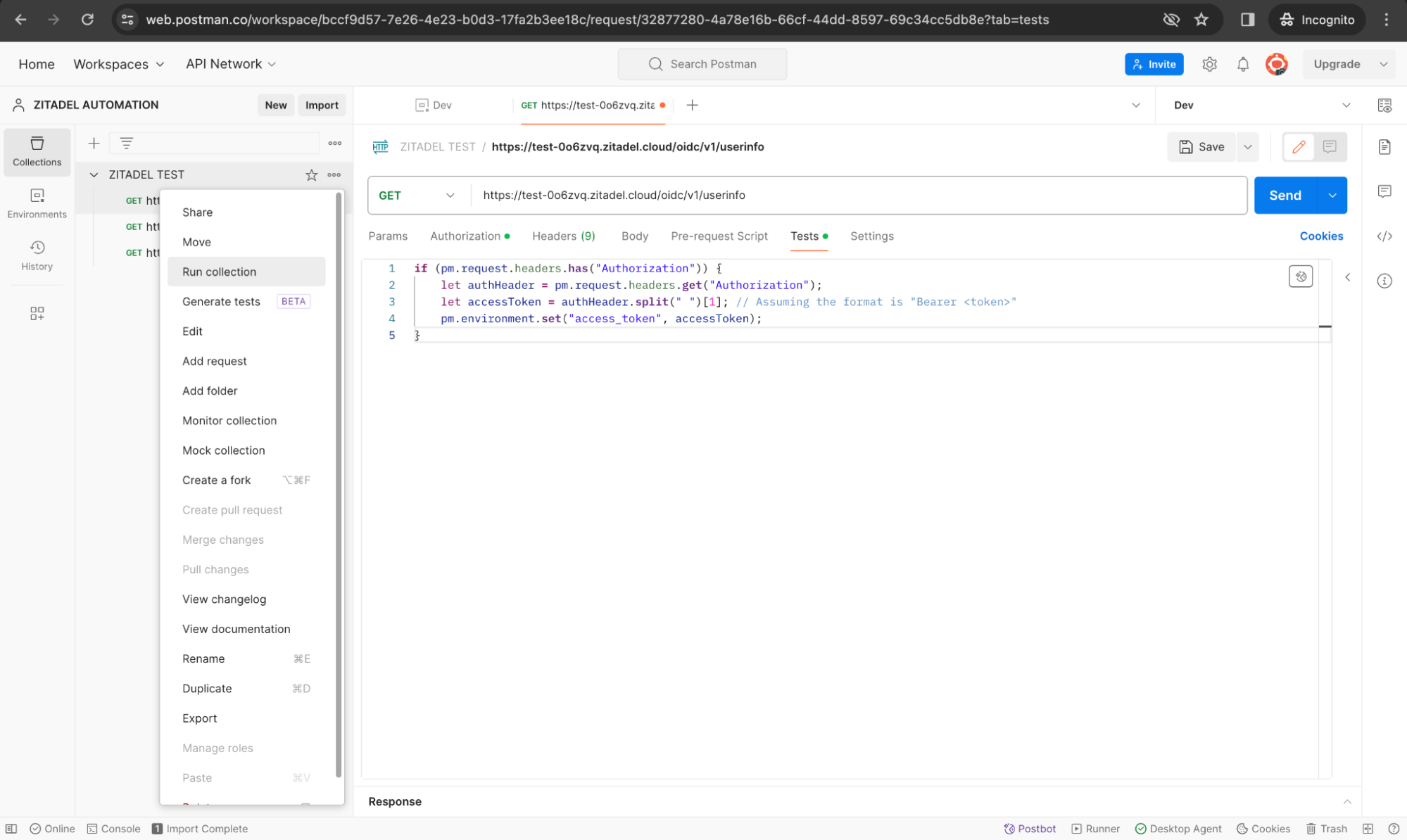Screen dimensions: 1407x840
Task: Open Collections sidebar panel
Action: coord(37,151)
